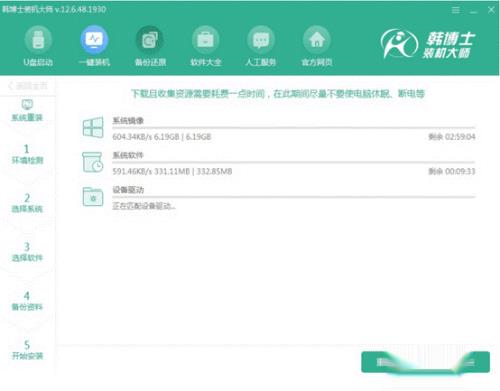Click the download notice text at top
Screen dimensions: 500x391
pos(278,94)
